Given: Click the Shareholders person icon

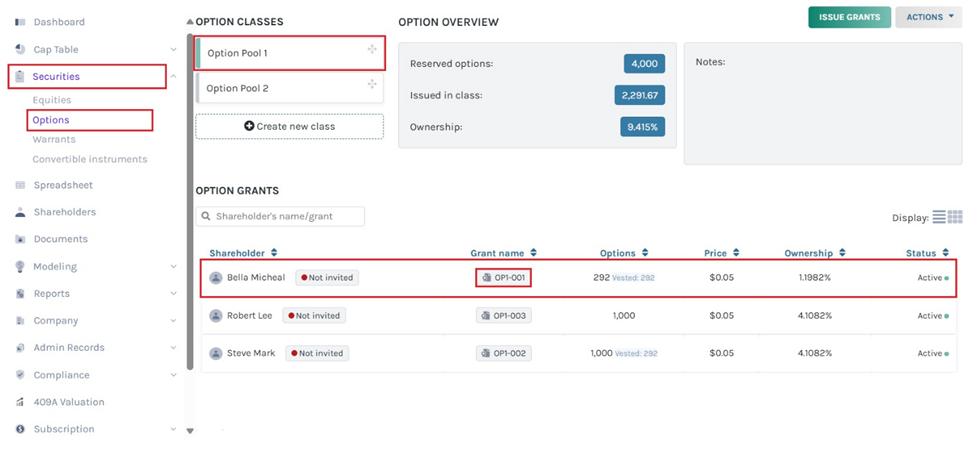Looking at the screenshot, I should coord(19,212).
